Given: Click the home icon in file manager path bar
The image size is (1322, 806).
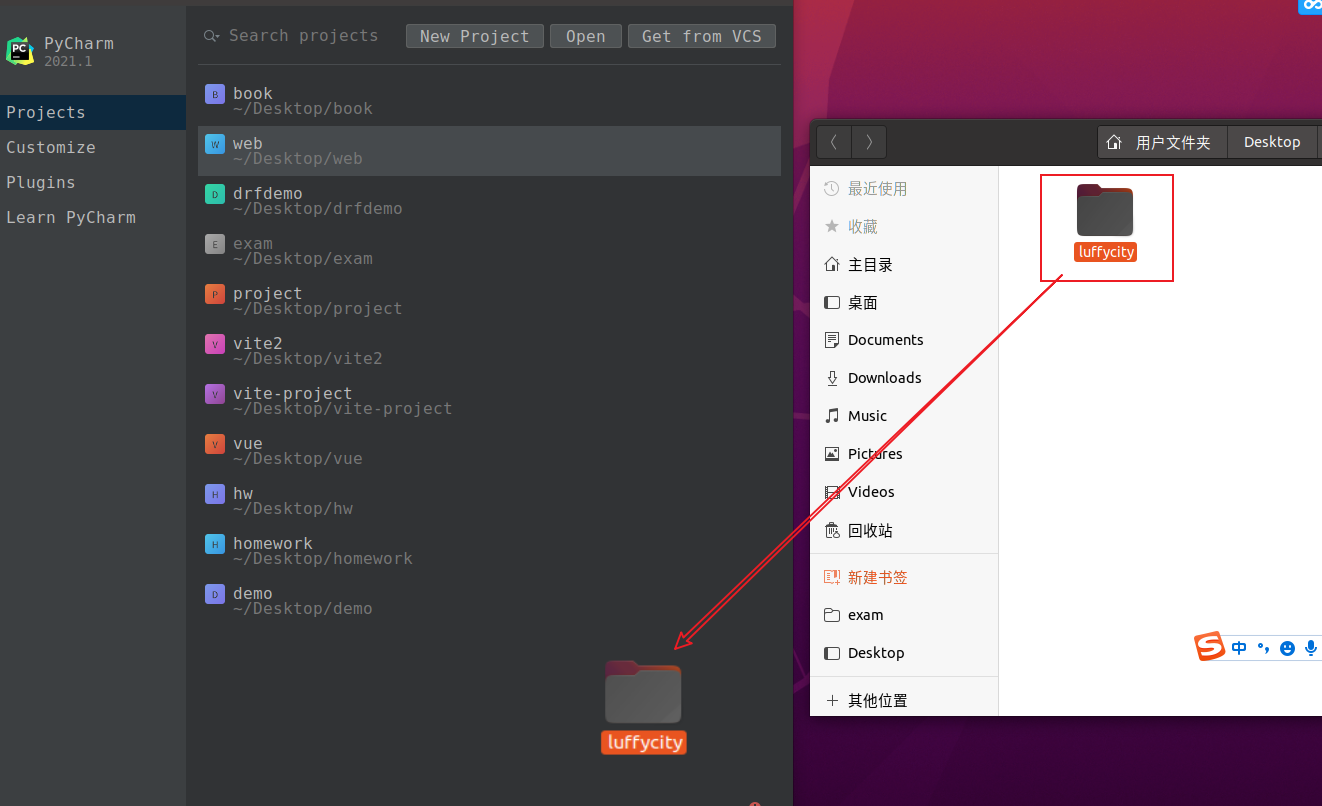Looking at the screenshot, I should (x=1114, y=142).
